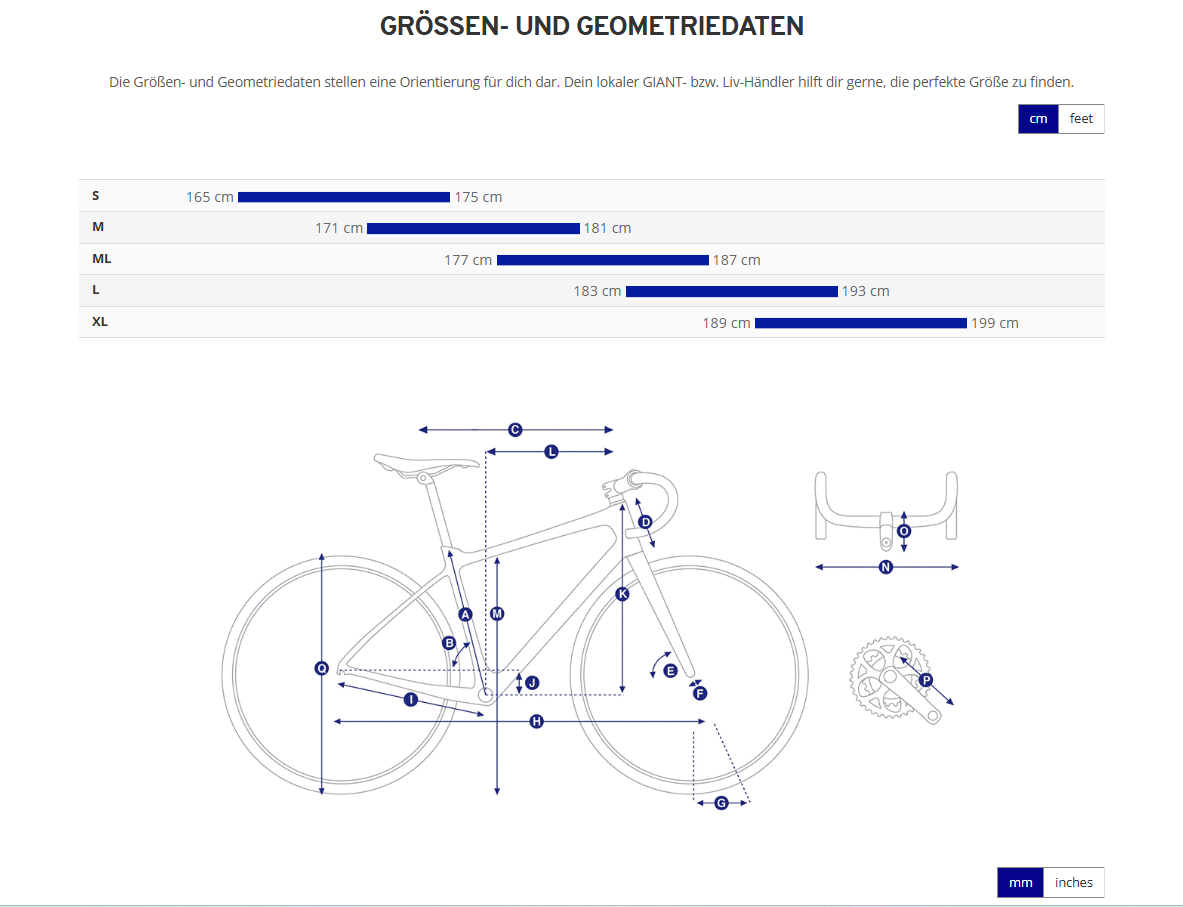Click marker N under handlebar diagram

point(885,567)
